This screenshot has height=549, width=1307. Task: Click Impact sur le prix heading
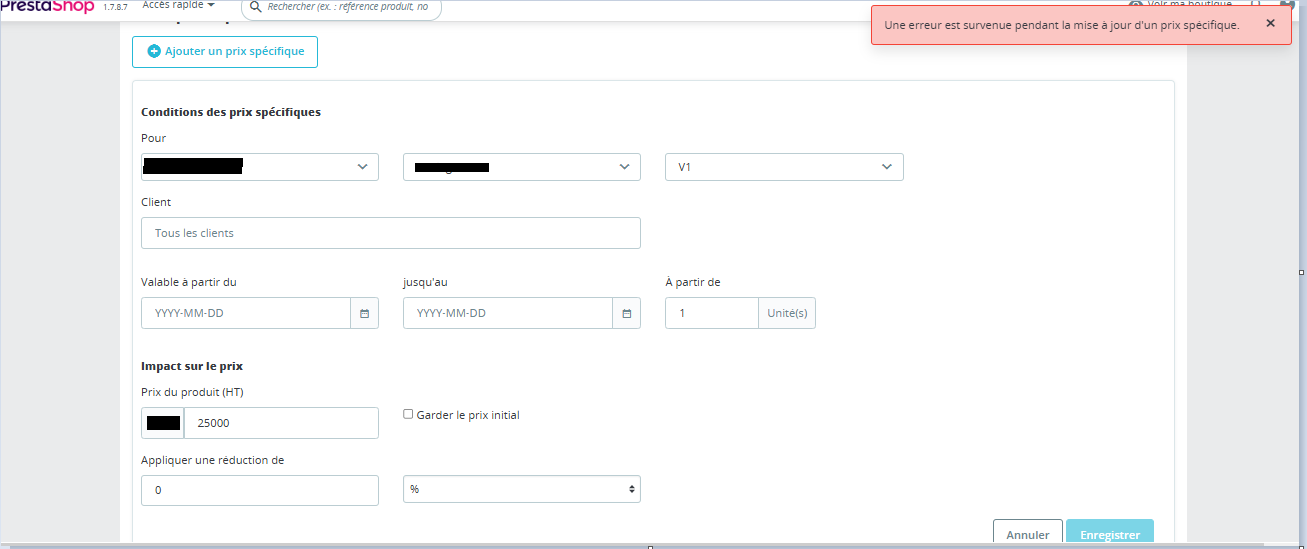(x=192, y=366)
